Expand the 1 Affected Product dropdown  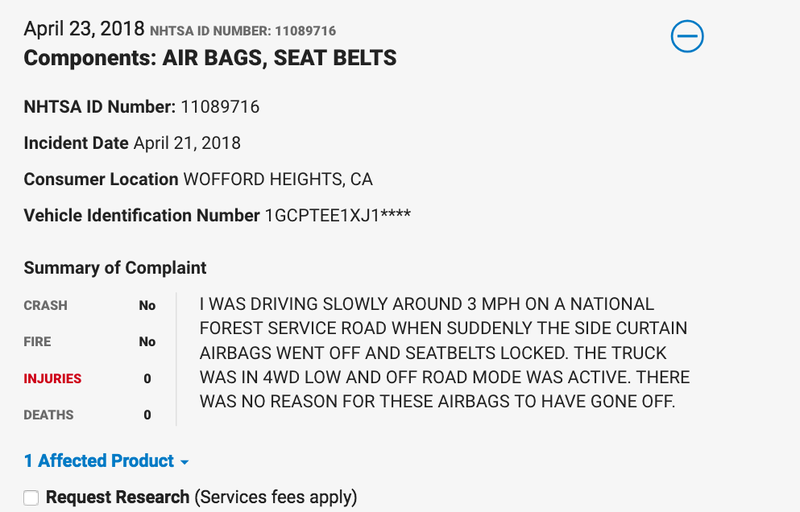pos(106,461)
